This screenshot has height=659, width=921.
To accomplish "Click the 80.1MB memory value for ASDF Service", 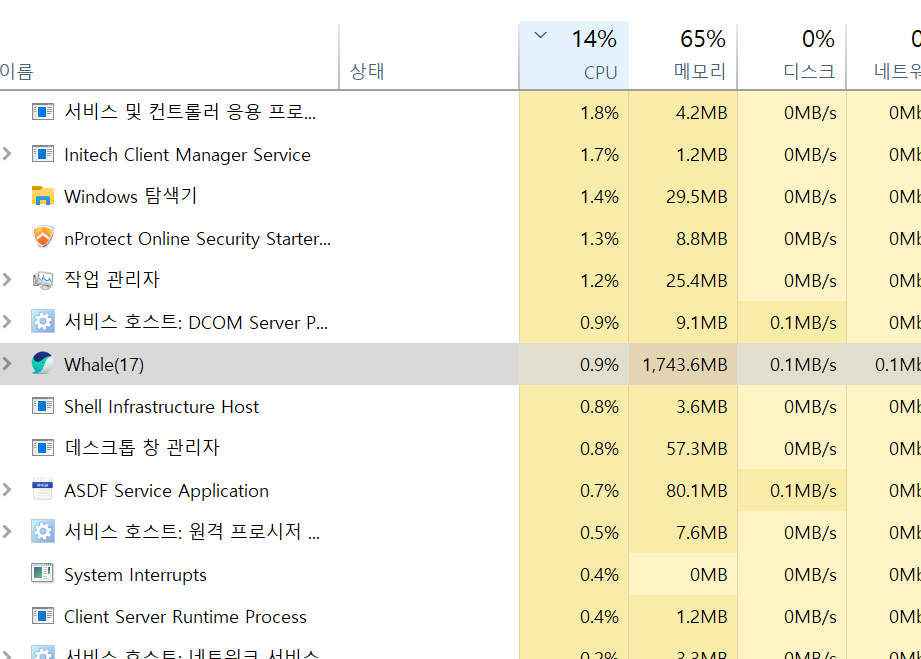I will [x=697, y=490].
